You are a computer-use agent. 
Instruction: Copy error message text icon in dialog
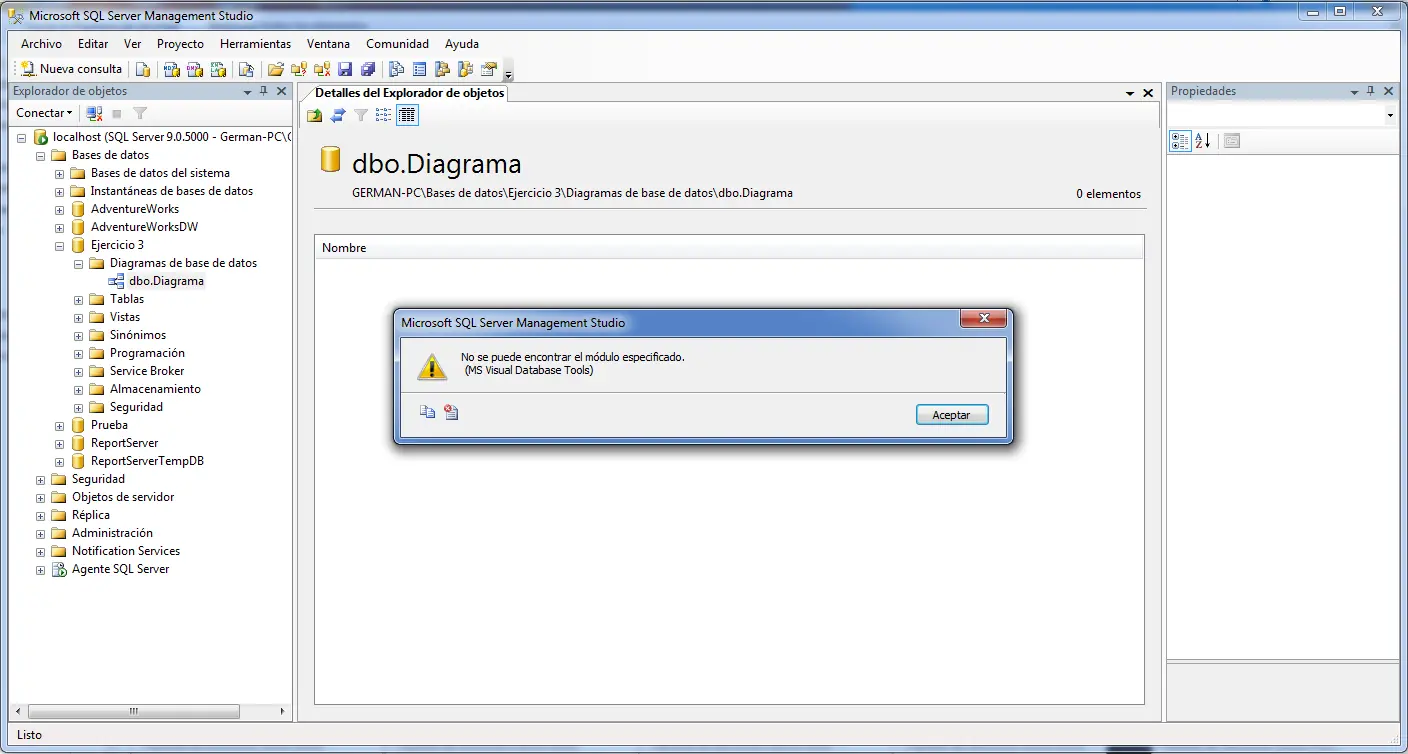tap(427, 411)
